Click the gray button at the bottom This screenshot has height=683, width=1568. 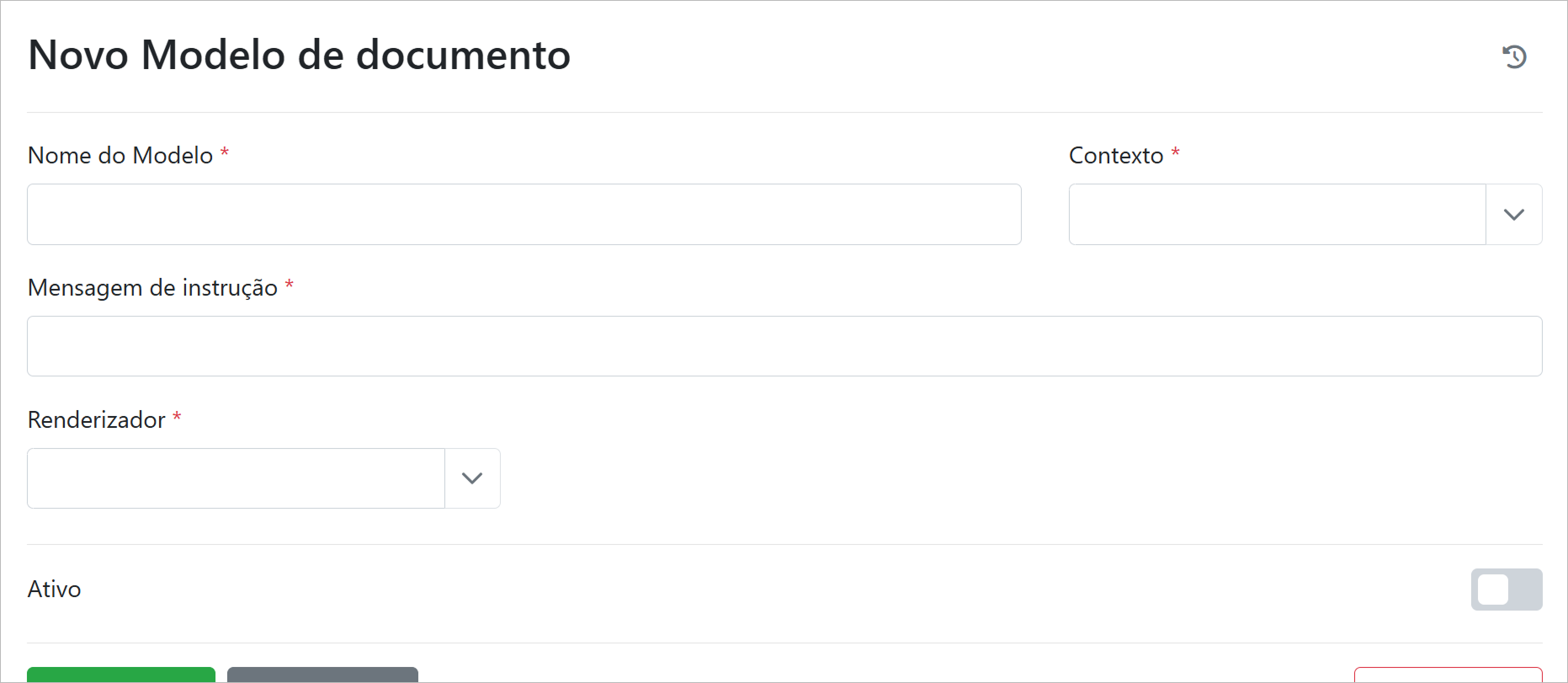[322, 675]
